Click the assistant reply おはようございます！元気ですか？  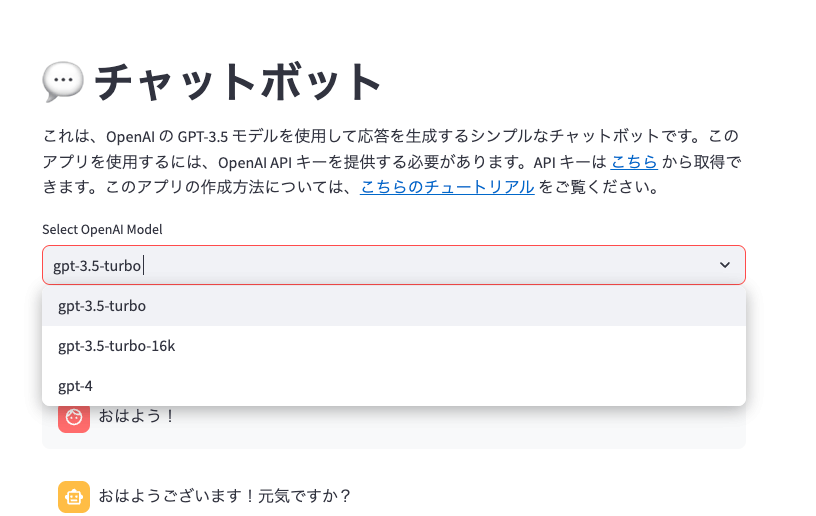click(x=225, y=496)
